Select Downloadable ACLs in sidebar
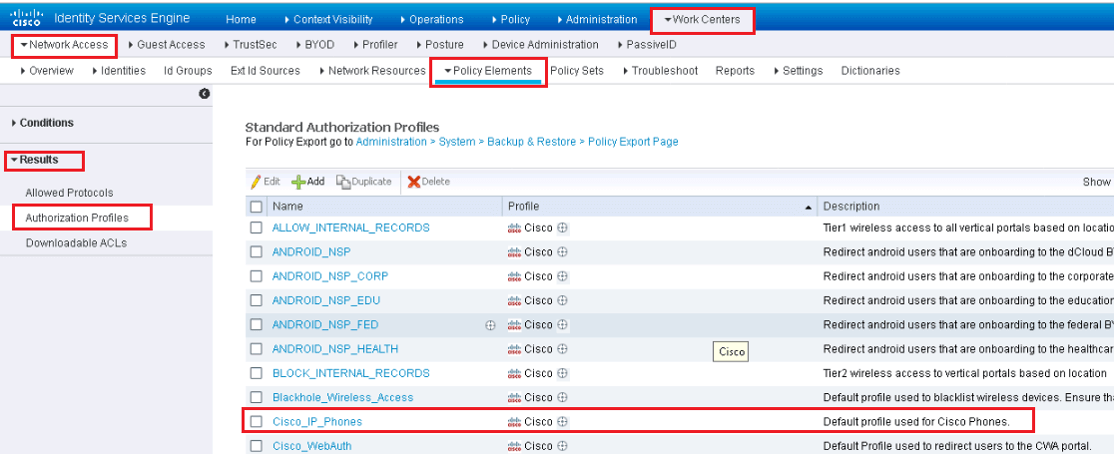Viewport: 1114px width, 454px height. [76, 243]
